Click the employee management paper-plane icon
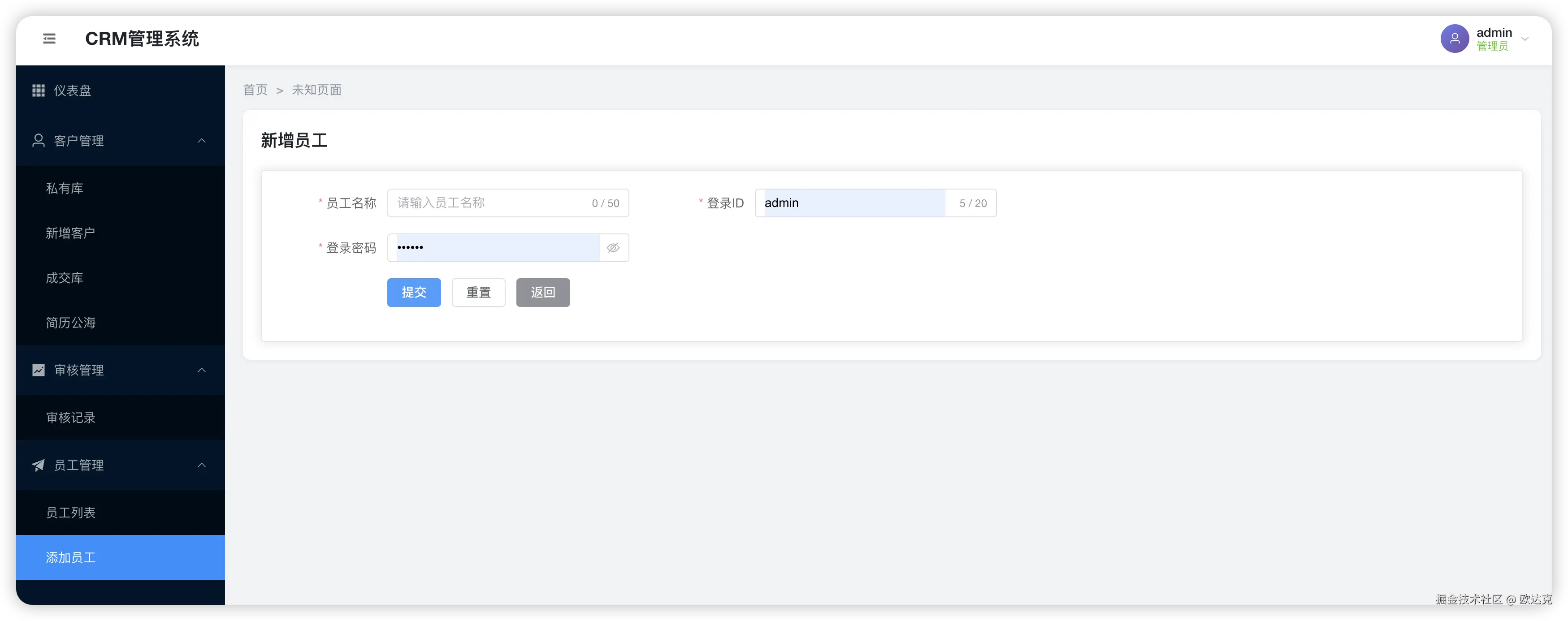 click(39, 465)
